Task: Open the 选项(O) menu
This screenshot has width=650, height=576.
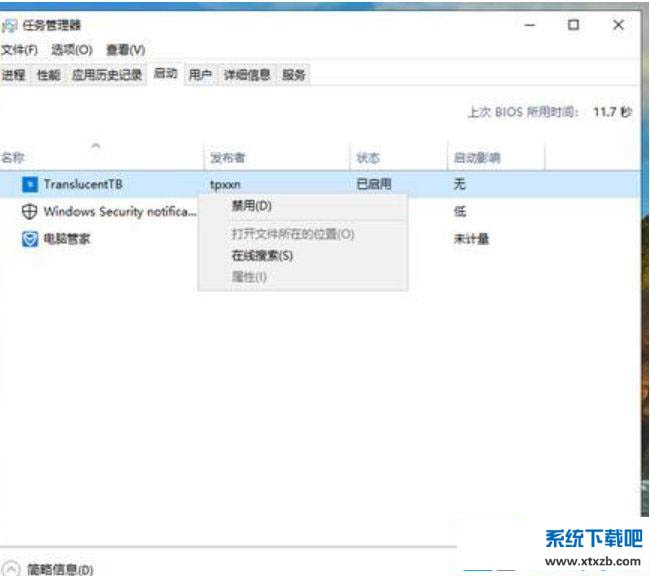Action: 72,50
